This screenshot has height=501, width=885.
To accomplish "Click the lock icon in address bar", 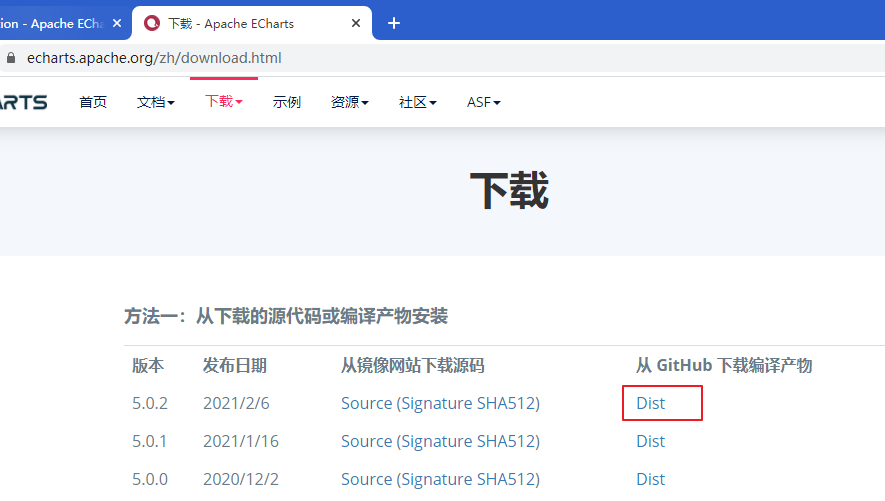I will [x=11, y=58].
